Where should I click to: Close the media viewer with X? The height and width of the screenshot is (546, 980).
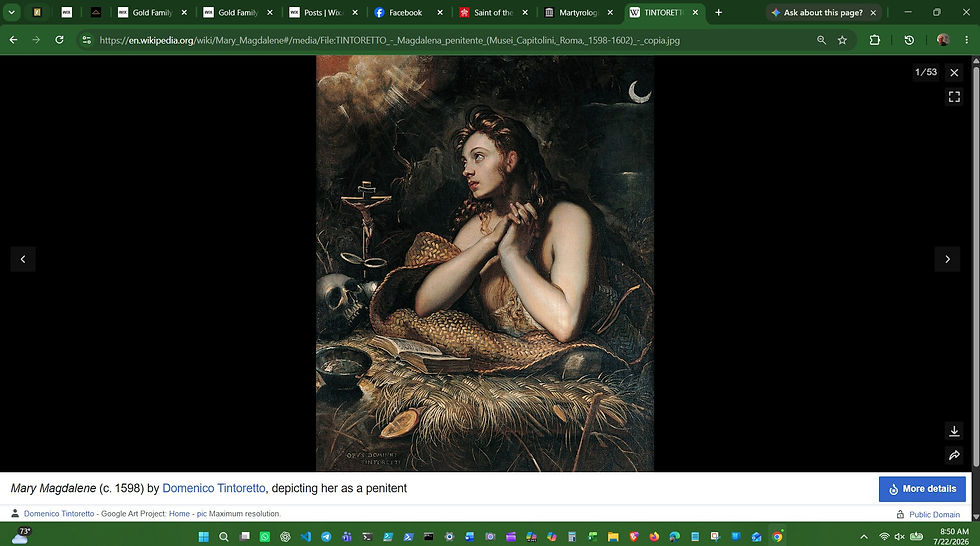pyautogui.click(x=954, y=72)
